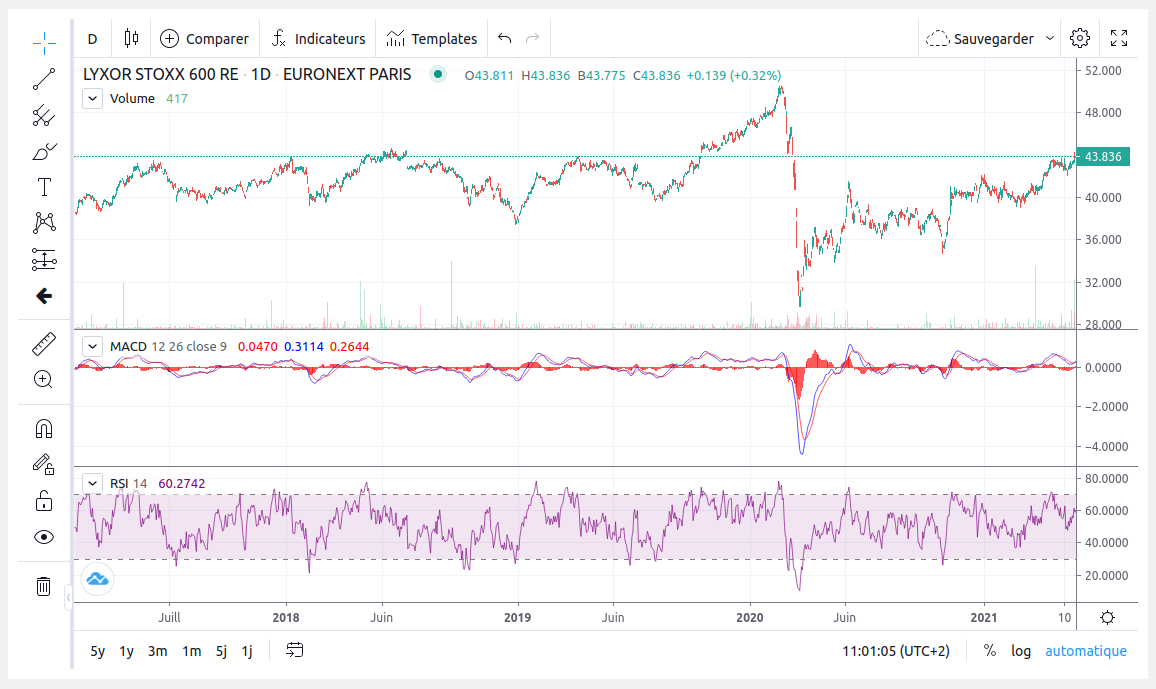Open the prediction and measurement tools

point(44,259)
